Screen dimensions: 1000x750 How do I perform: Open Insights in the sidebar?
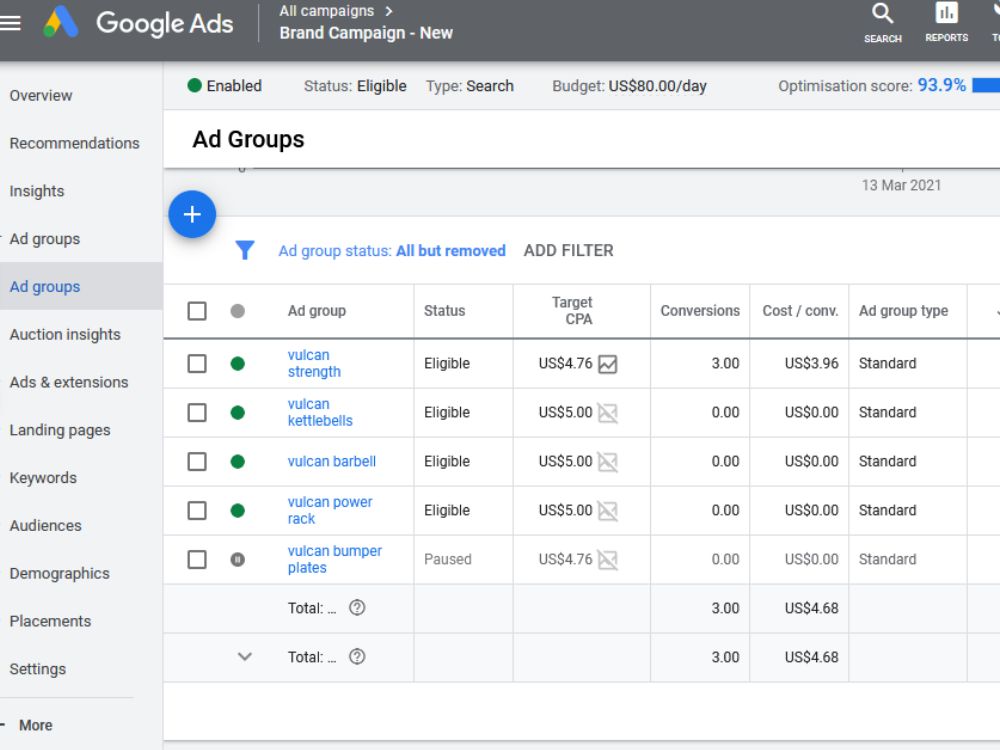pyautogui.click(x=37, y=191)
